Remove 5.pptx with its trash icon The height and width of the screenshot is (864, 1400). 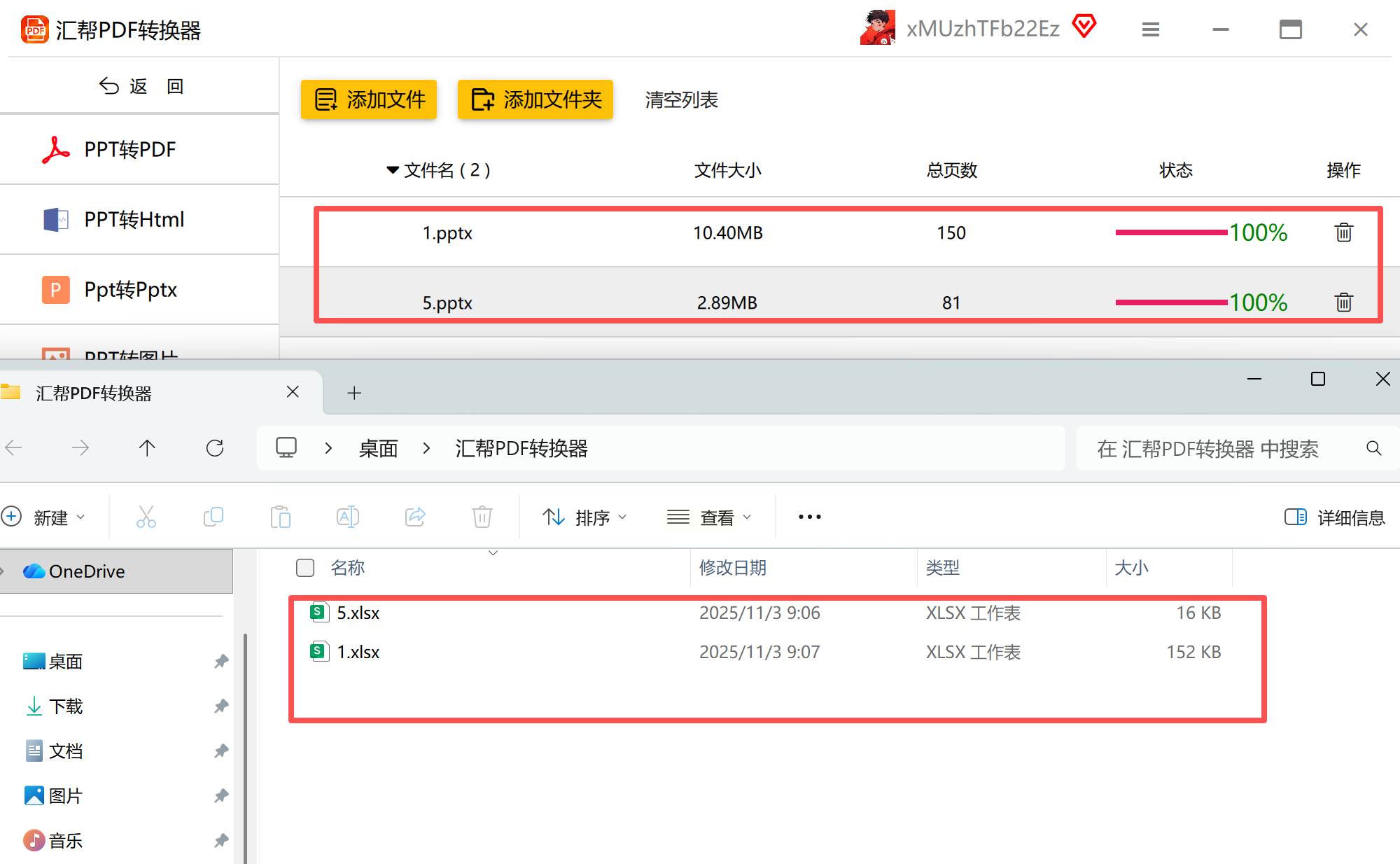1343,302
